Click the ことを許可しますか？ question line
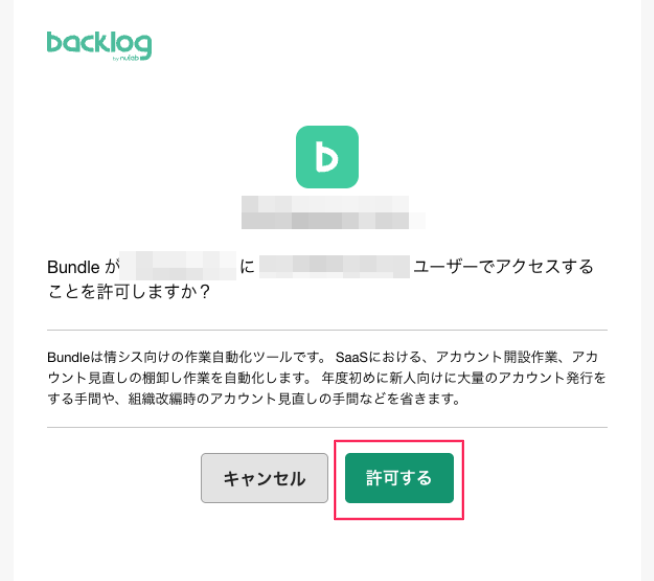 click(x=129, y=292)
